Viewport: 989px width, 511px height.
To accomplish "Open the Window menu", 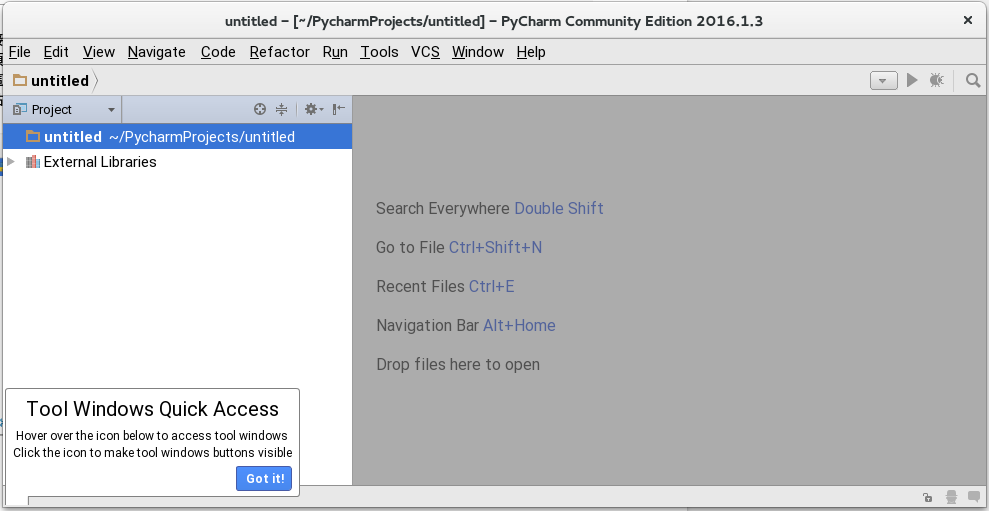I will pos(477,52).
